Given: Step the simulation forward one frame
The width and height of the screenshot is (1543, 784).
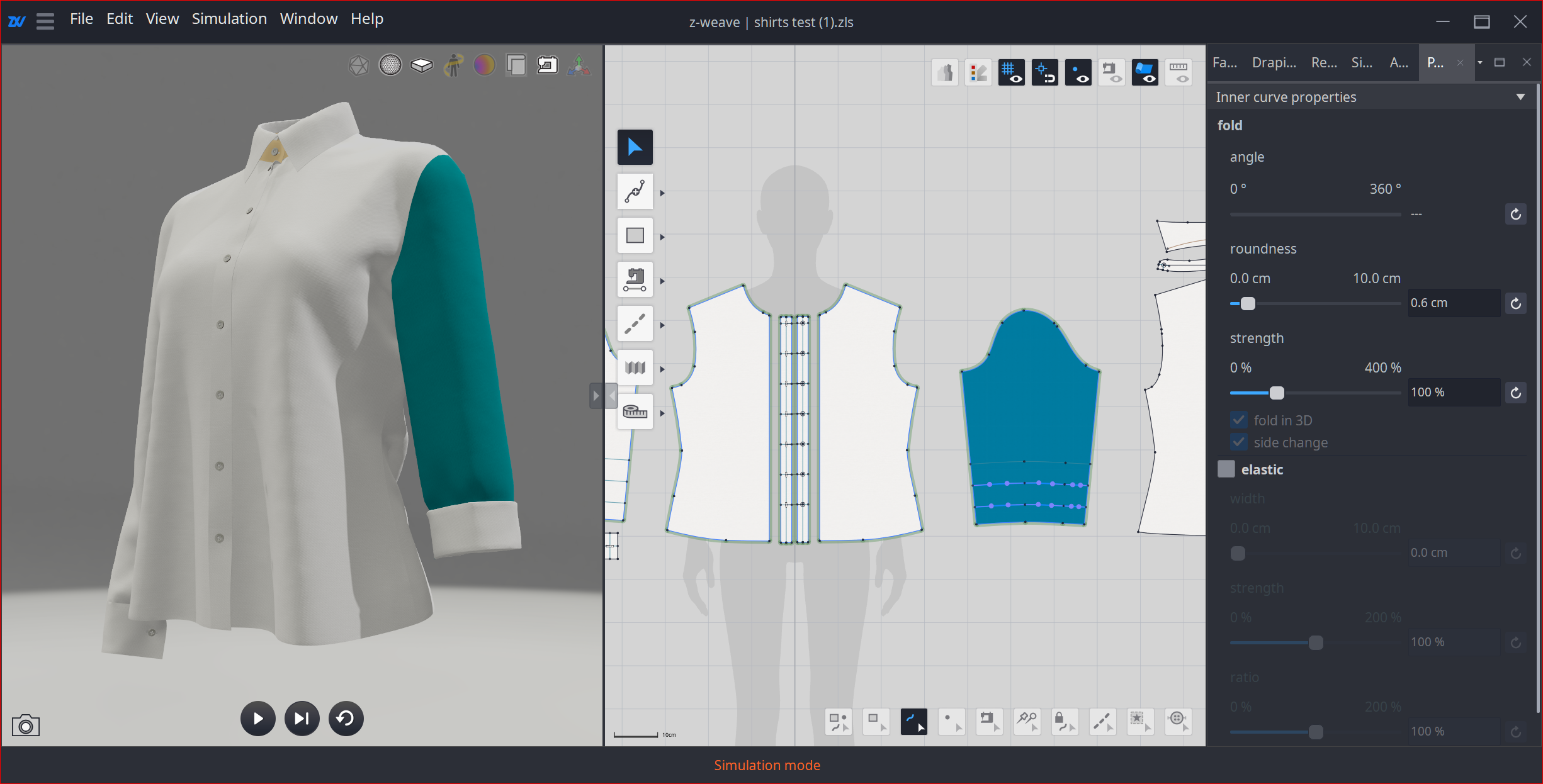Looking at the screenshot, I should click(x=302, y=718).
